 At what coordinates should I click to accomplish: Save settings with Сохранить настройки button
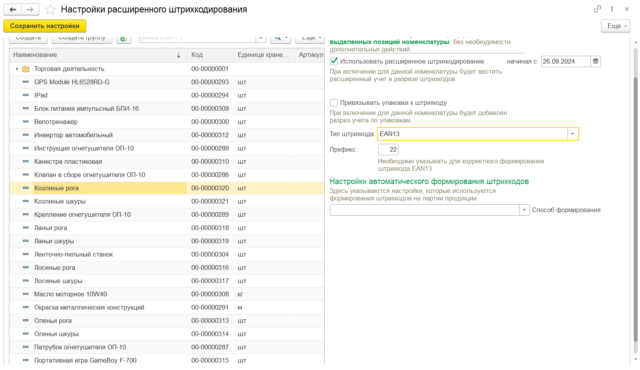click(x=45, y=26)
